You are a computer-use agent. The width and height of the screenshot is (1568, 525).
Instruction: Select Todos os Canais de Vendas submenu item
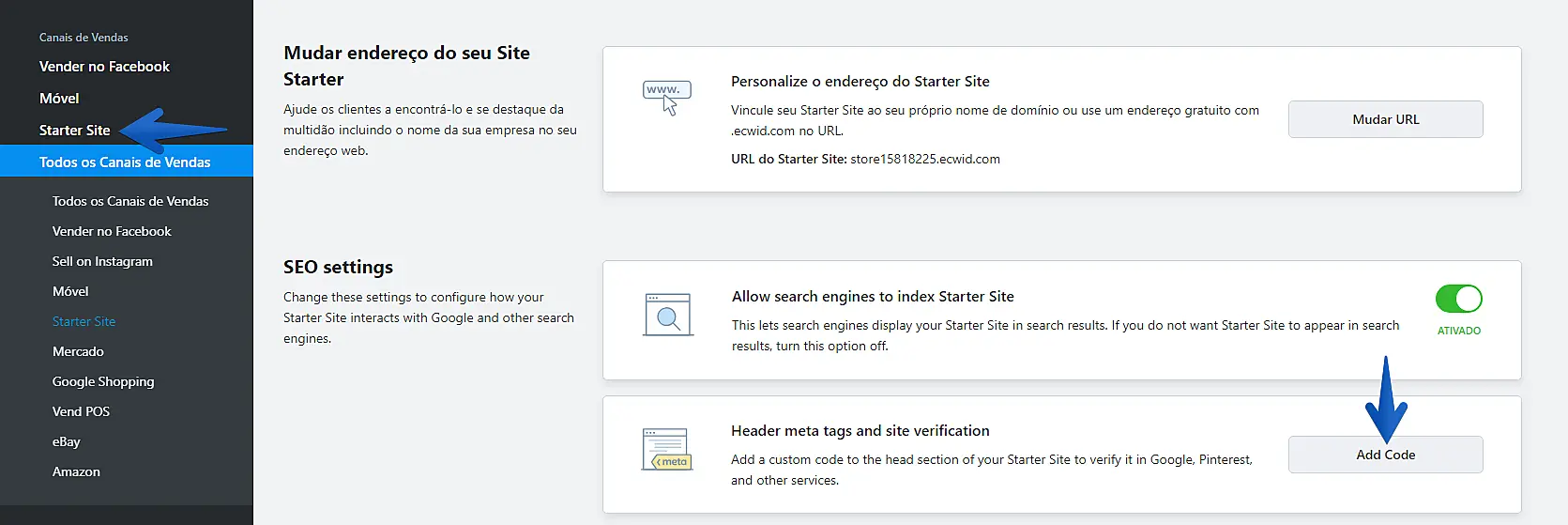(x=130, y=201)
